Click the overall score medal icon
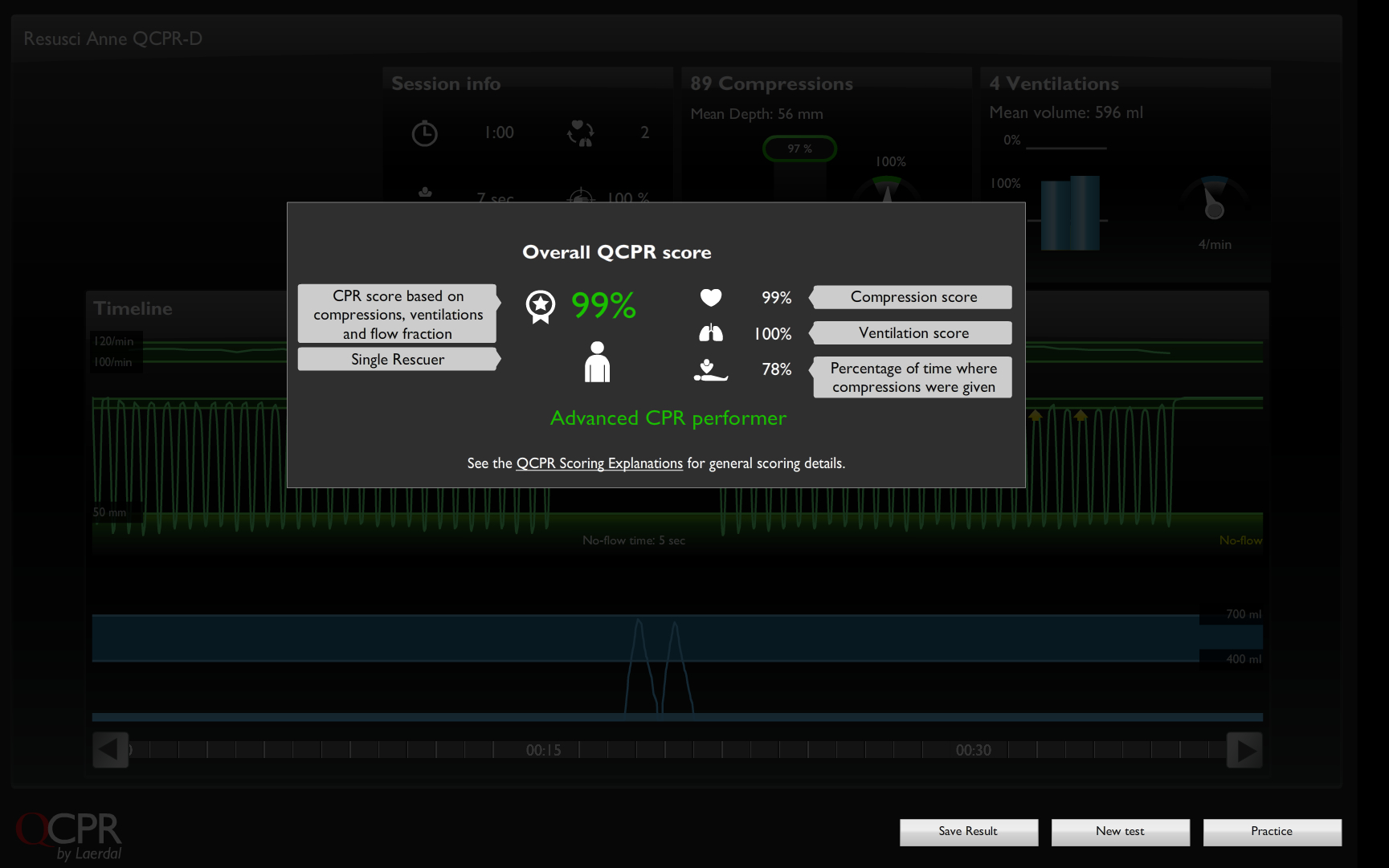 [541, 307]
